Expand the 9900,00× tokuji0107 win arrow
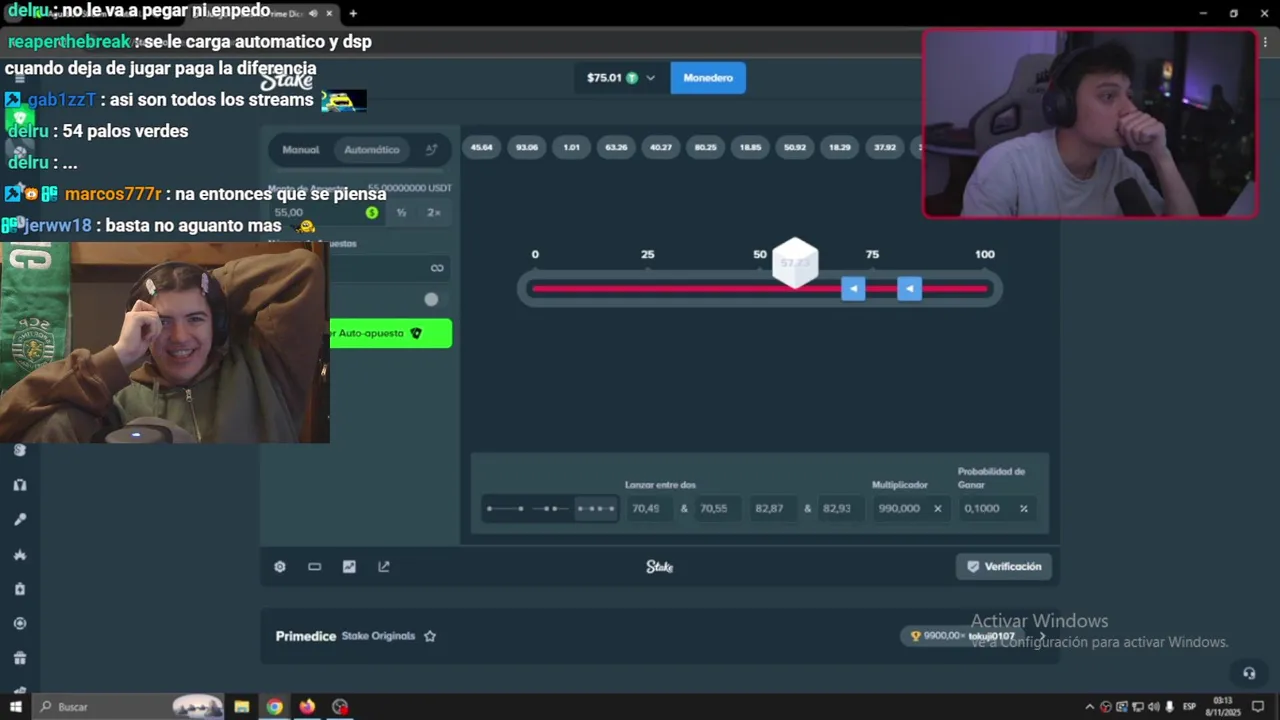 pyautogui.click(x=1041, y=636)
